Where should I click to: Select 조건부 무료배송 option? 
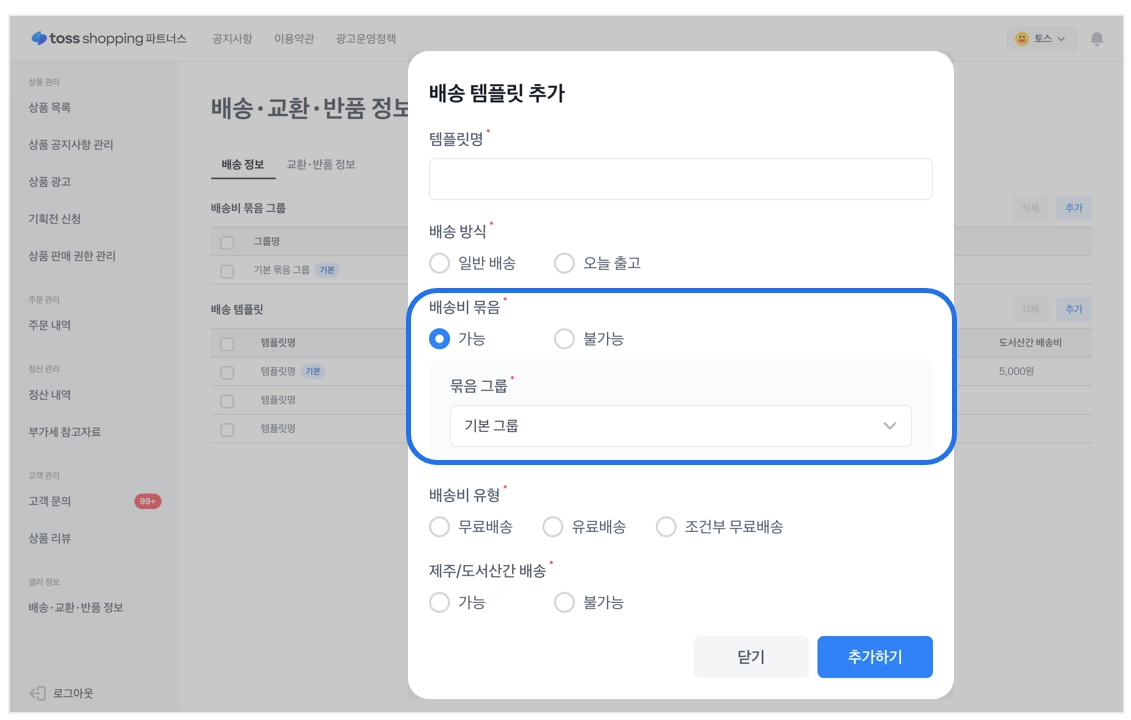667,527
